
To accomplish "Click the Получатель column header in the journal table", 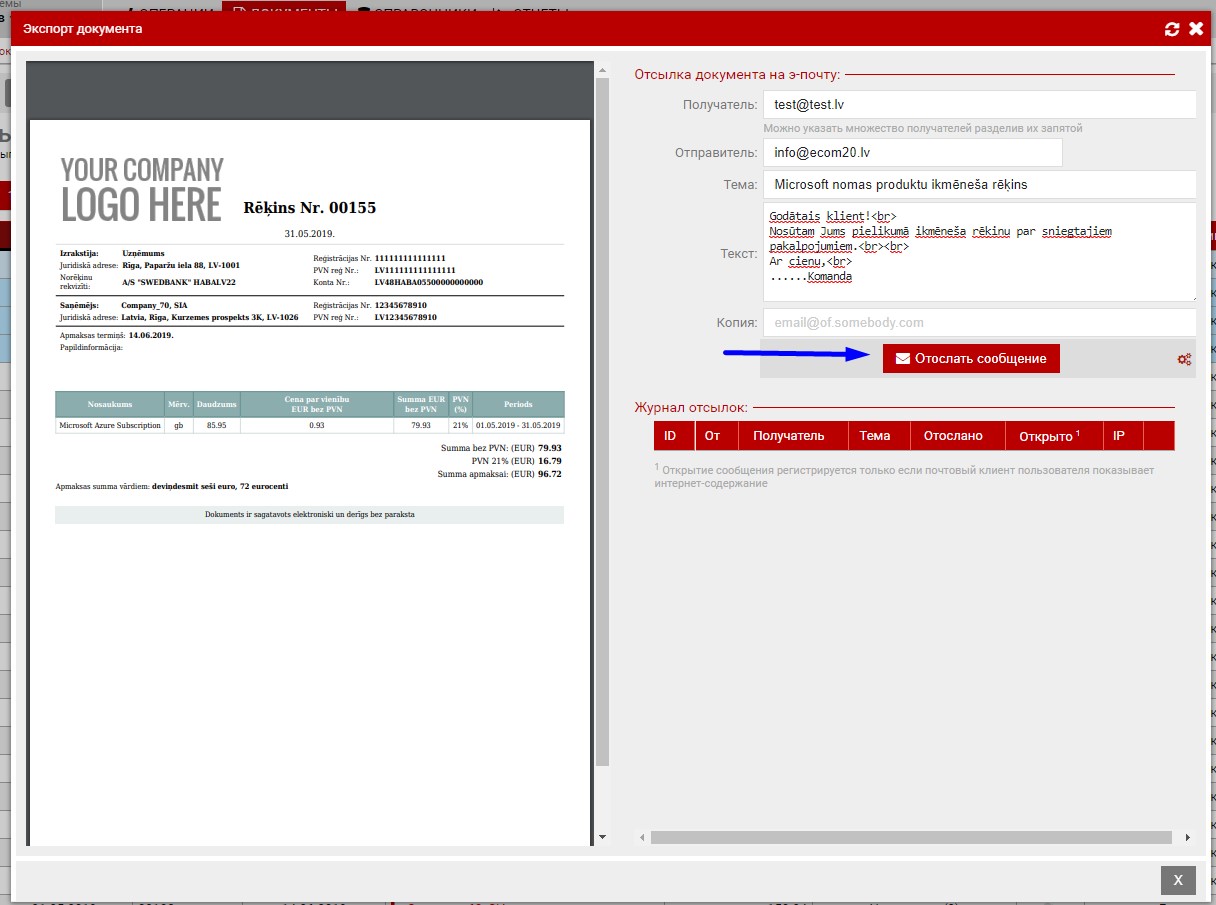I will 788,436.
